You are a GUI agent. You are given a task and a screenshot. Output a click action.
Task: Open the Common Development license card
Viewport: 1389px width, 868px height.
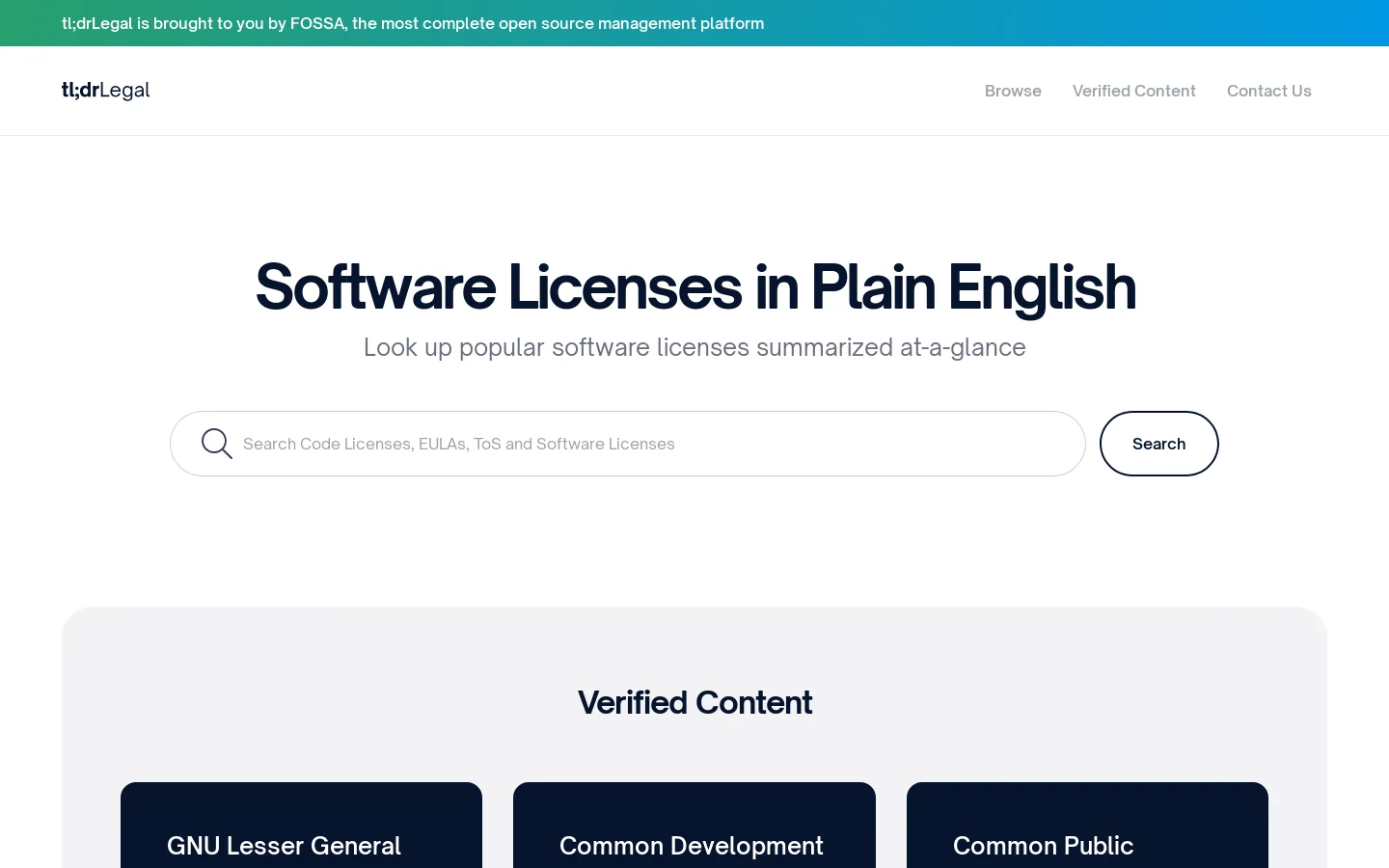[x=694, y=826]
